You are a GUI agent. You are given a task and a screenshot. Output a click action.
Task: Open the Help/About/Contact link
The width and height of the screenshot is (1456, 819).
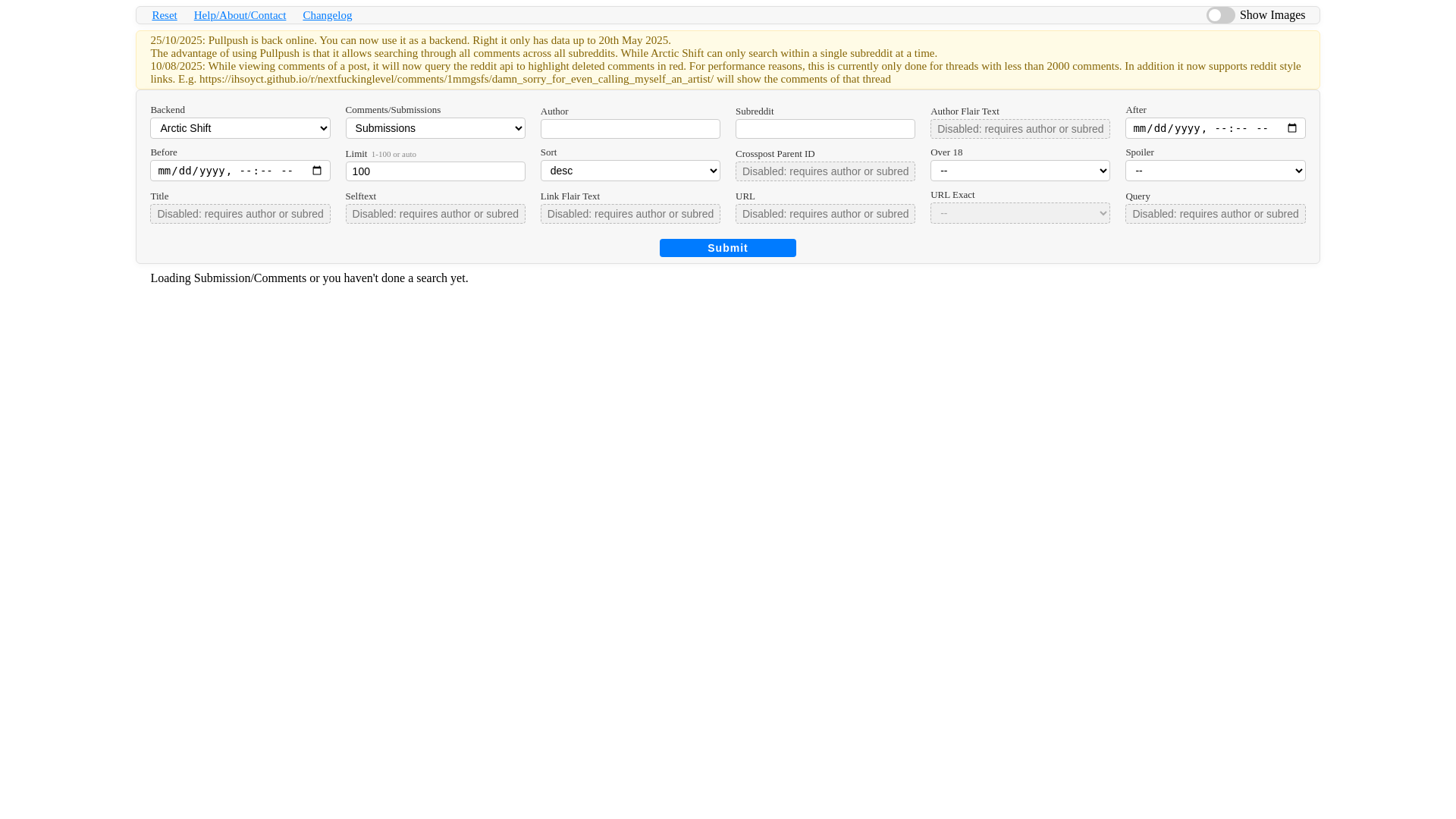(x=240, y=15)
